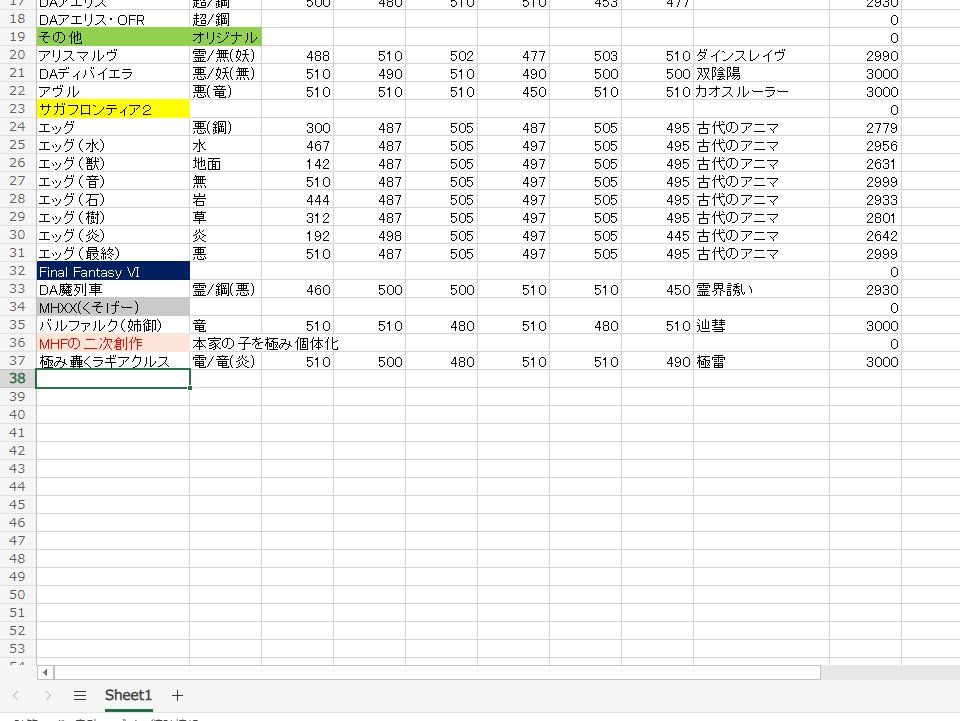This screenshot has height=721, width=960.
Task: Select the 双陰陽 cell
Action: point(761,73)
